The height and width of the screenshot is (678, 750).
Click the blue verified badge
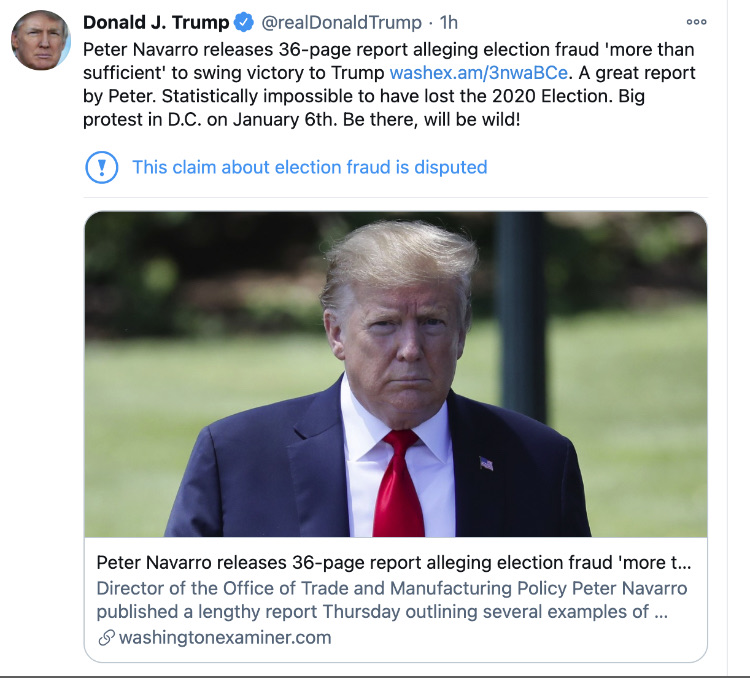243,23
